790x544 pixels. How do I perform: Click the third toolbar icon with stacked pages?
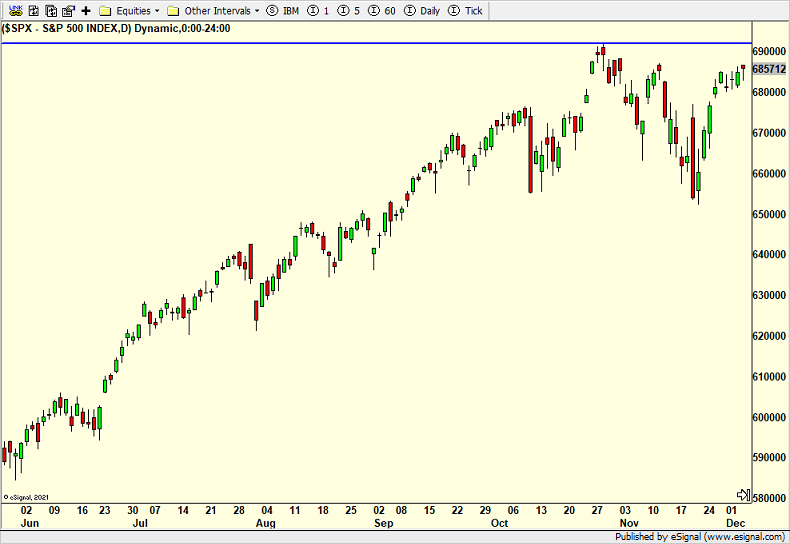(50, 11)
